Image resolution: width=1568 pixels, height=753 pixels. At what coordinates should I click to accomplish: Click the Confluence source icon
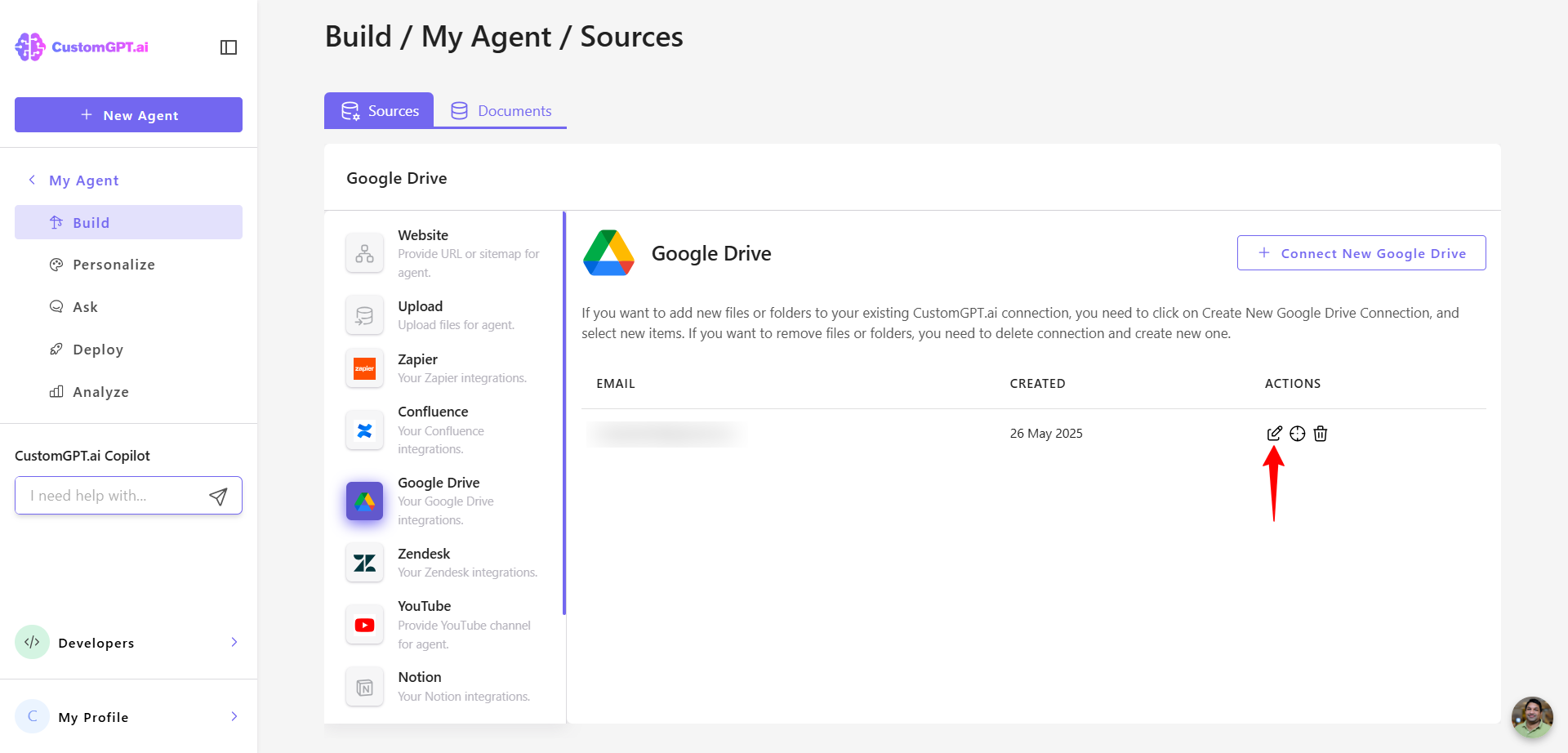364,430
